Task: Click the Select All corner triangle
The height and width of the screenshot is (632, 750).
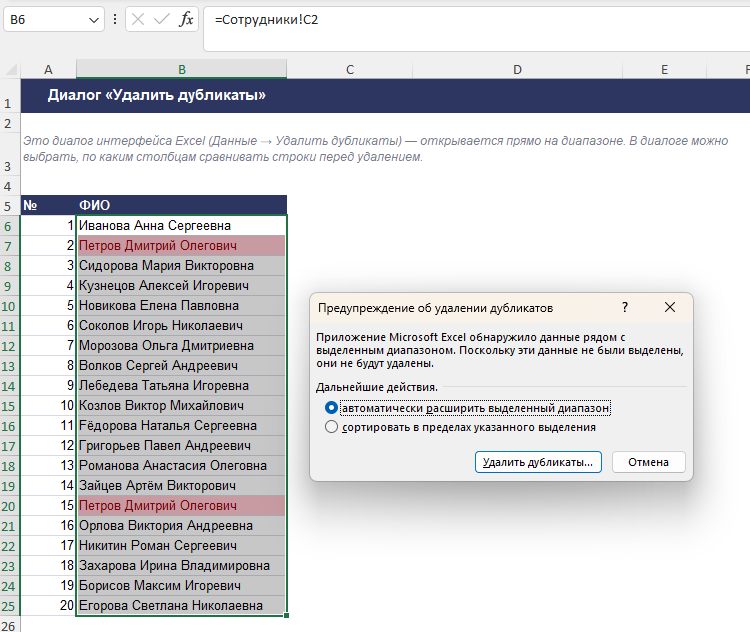Action: (11, 70)
